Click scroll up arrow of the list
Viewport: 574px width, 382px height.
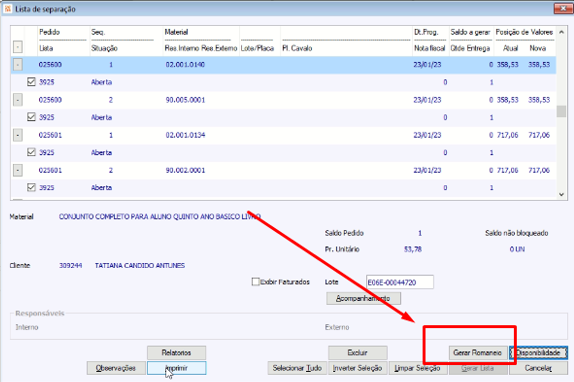click(562, 32)
